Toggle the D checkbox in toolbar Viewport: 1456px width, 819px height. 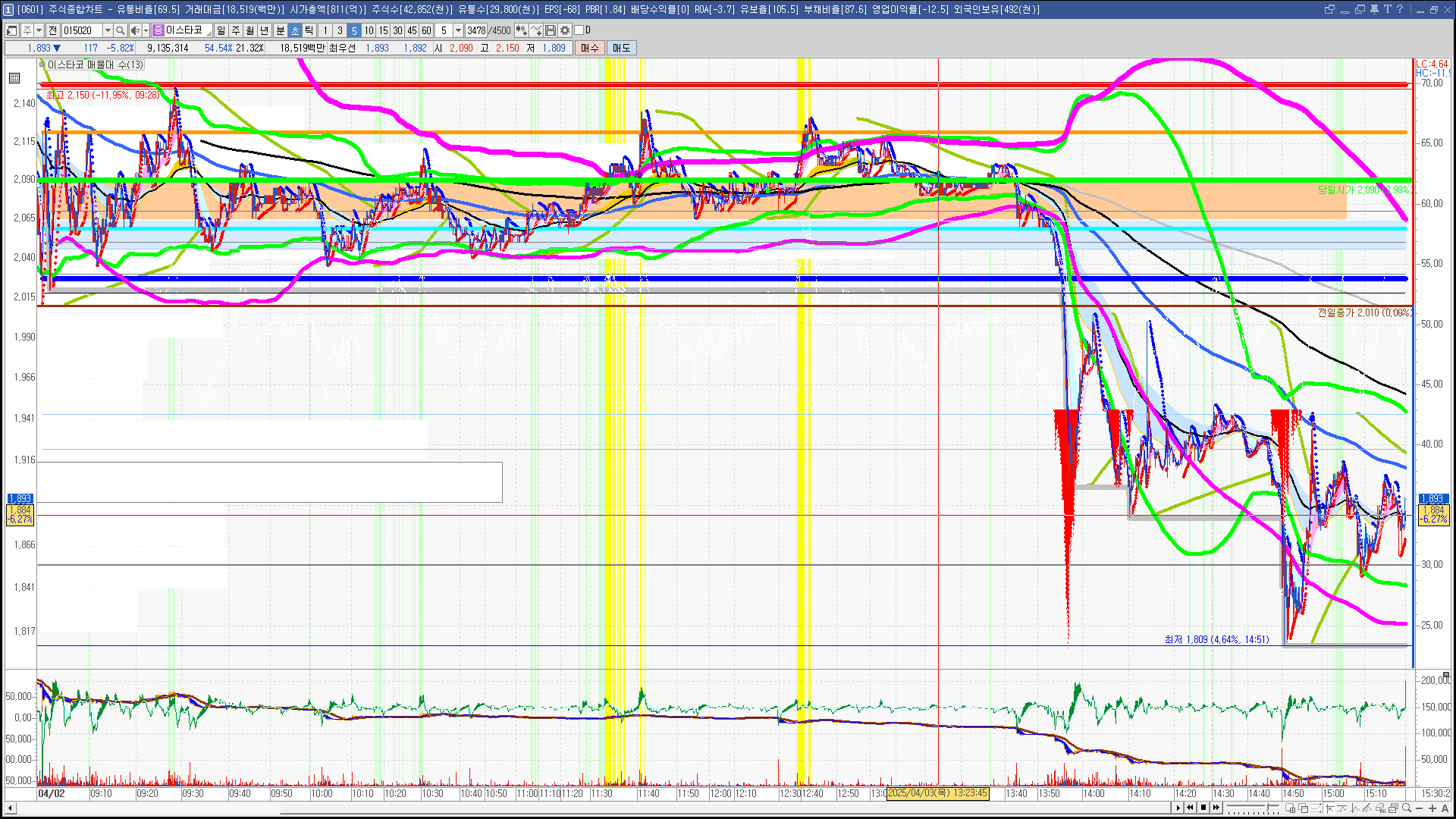click(579, 30)
